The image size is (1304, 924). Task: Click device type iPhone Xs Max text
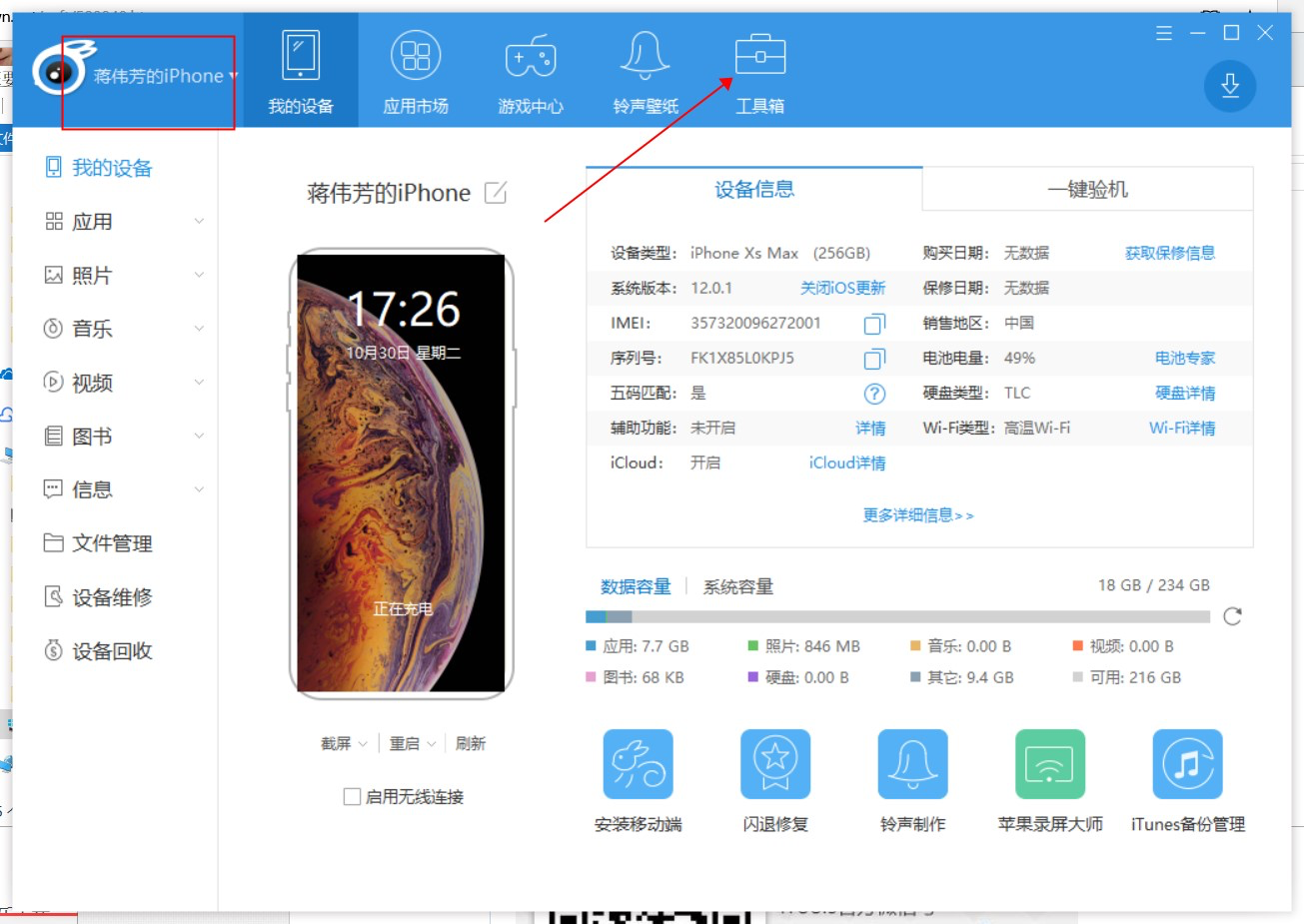click(744, 253)
